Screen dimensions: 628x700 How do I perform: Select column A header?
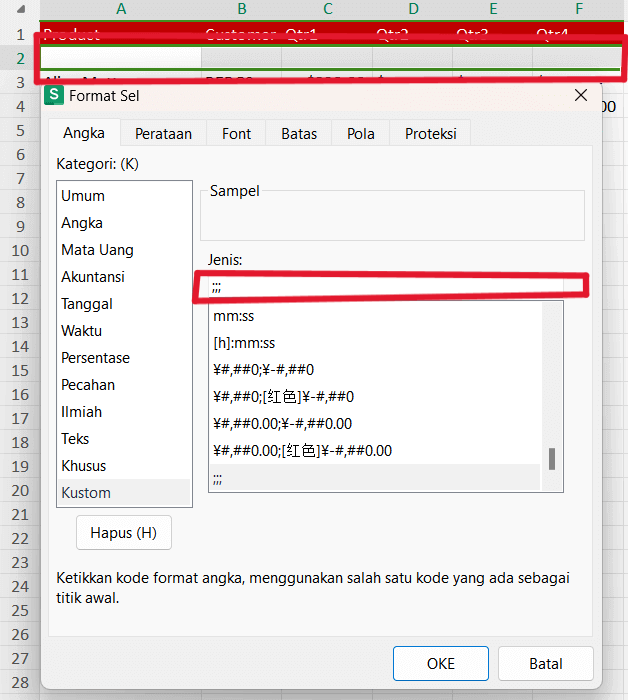pyautogui.click(x=121, y=9)
